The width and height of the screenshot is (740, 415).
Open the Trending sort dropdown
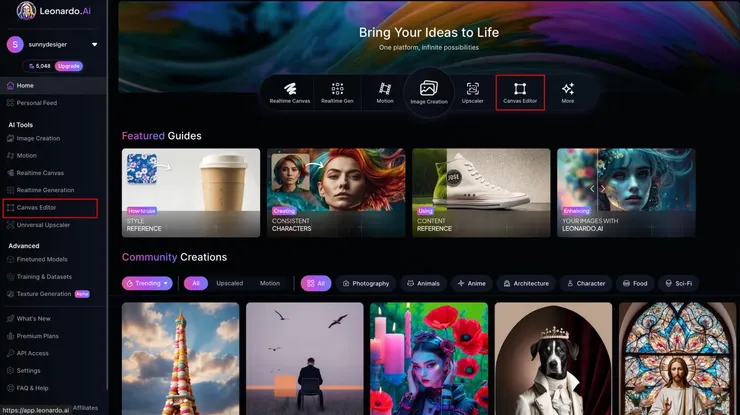(147, 283)
